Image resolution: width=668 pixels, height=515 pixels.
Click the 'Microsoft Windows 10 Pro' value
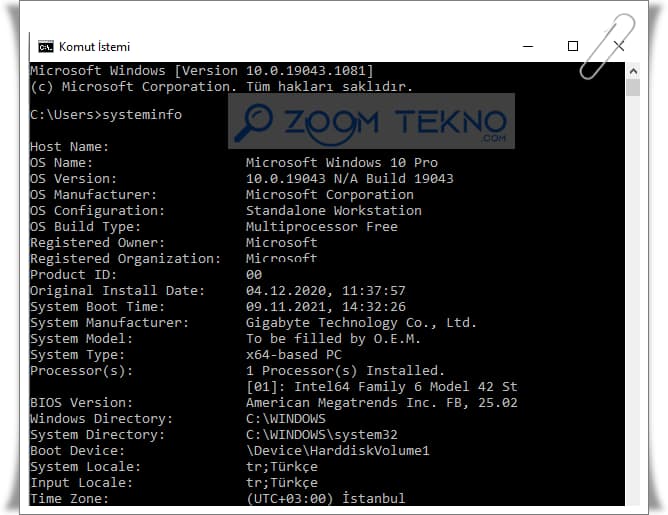click(x=342, y=163)
